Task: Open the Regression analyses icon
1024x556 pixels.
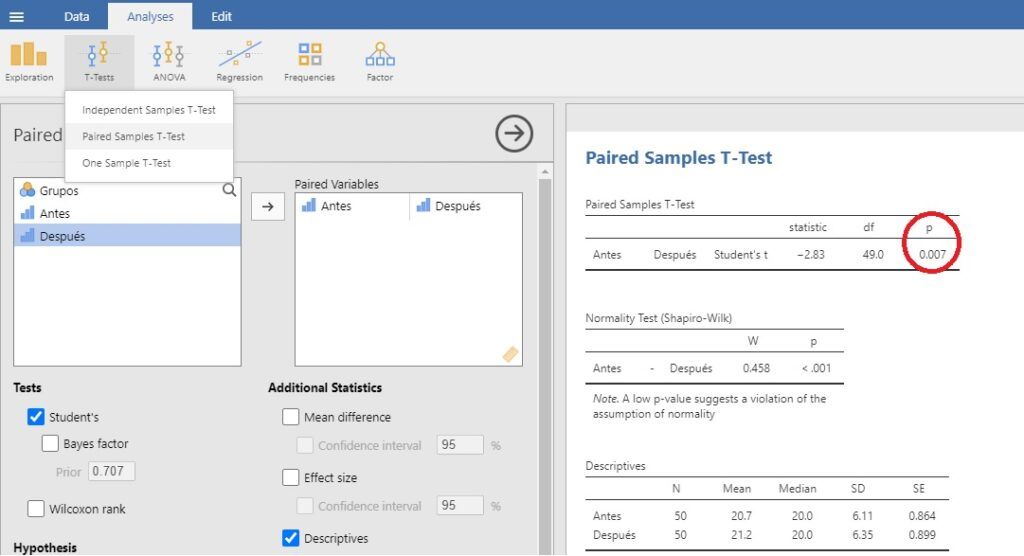Action: (239, 60)
